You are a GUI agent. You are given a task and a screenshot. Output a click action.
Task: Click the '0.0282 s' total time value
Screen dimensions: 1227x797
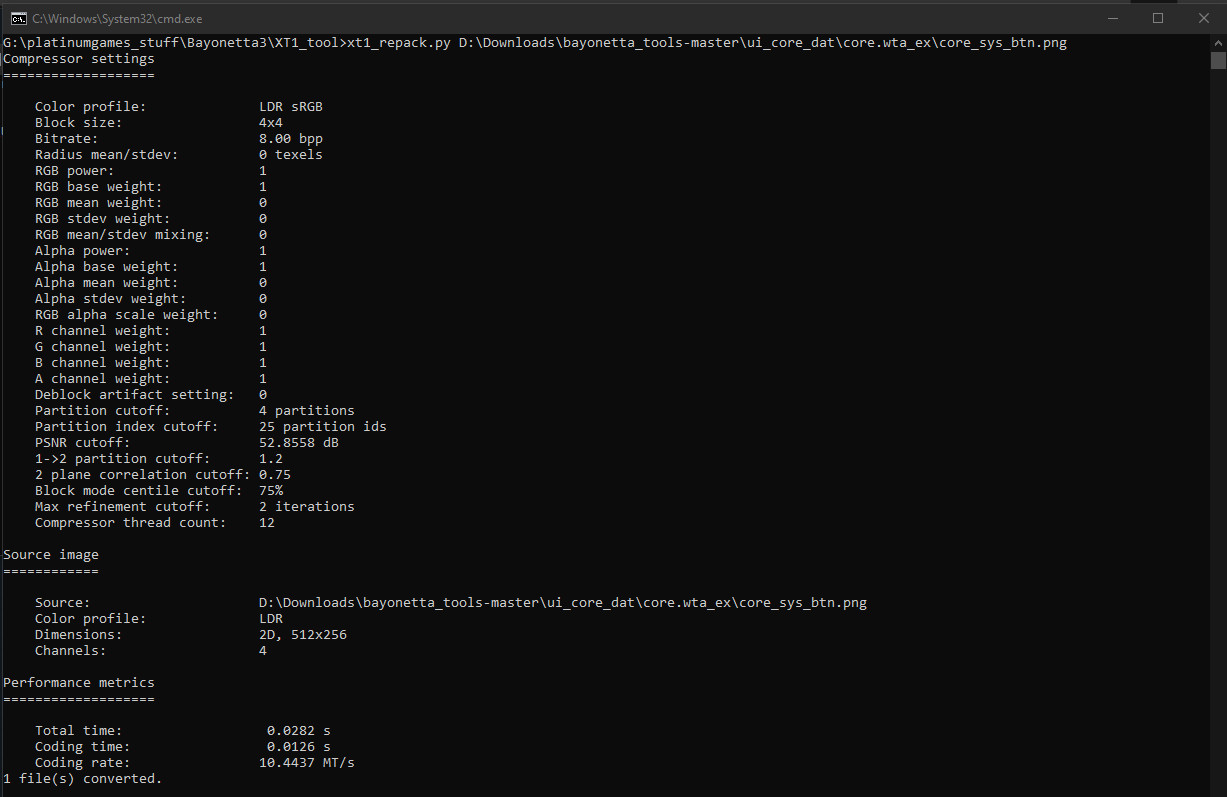coord(299,731)
